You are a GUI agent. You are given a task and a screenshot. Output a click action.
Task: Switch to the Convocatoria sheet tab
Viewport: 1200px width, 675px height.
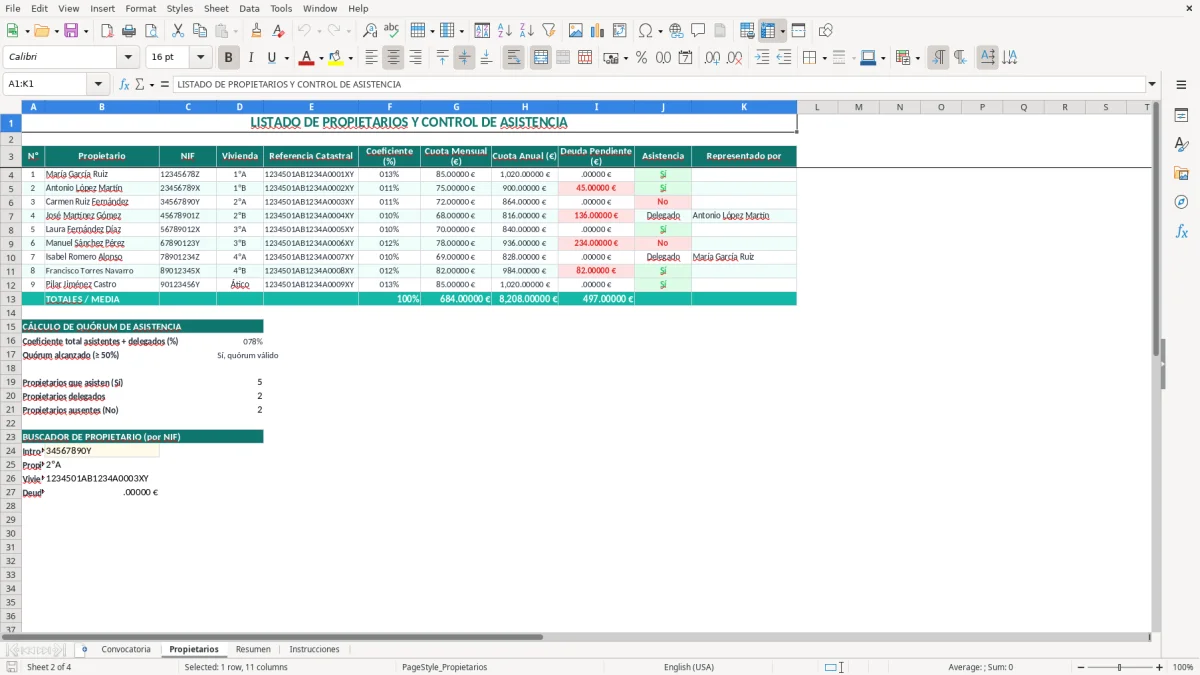point(126,649)
